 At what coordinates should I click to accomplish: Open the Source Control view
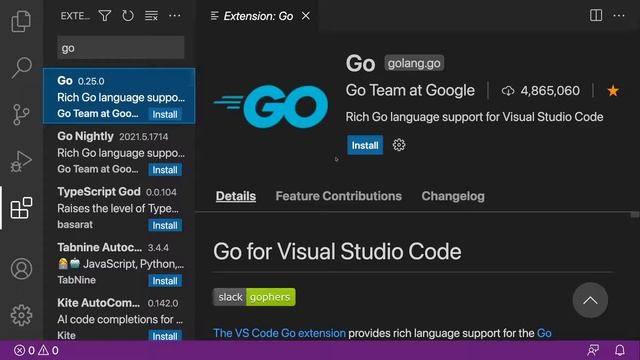pos(21,115)
